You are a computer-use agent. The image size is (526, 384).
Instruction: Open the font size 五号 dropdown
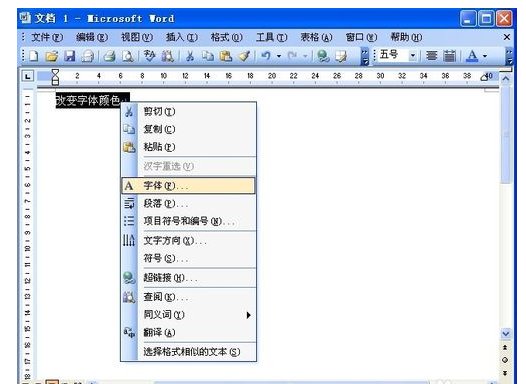click(413, 56)
